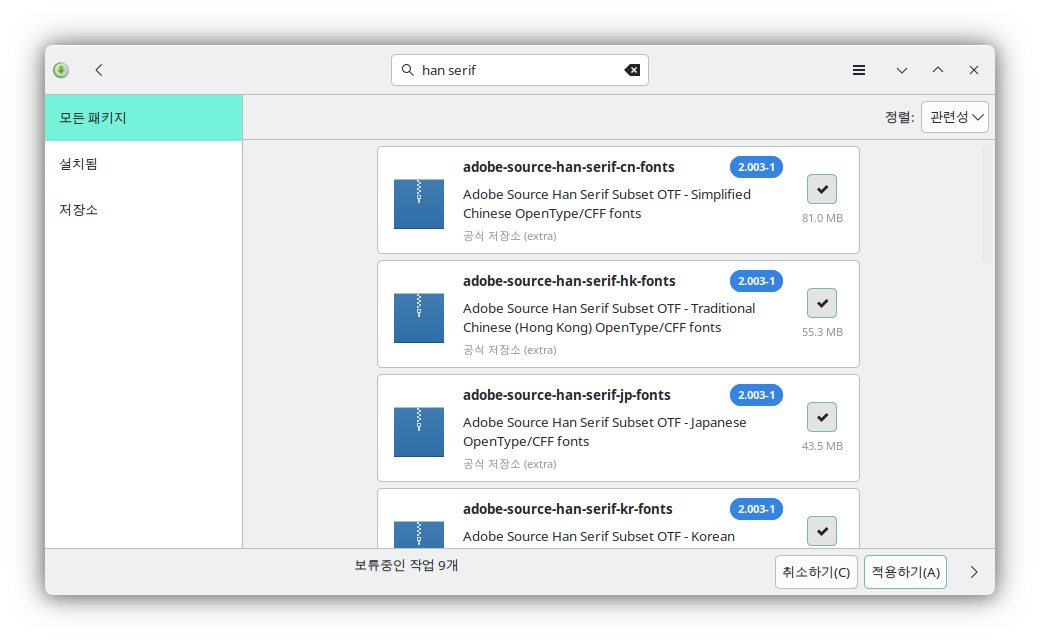Image resolution: width=1040 pixels, height=640 pixels.
Task: Open adobe-source-han-serif-hk-fonts package title
Action: pos(569,281)
